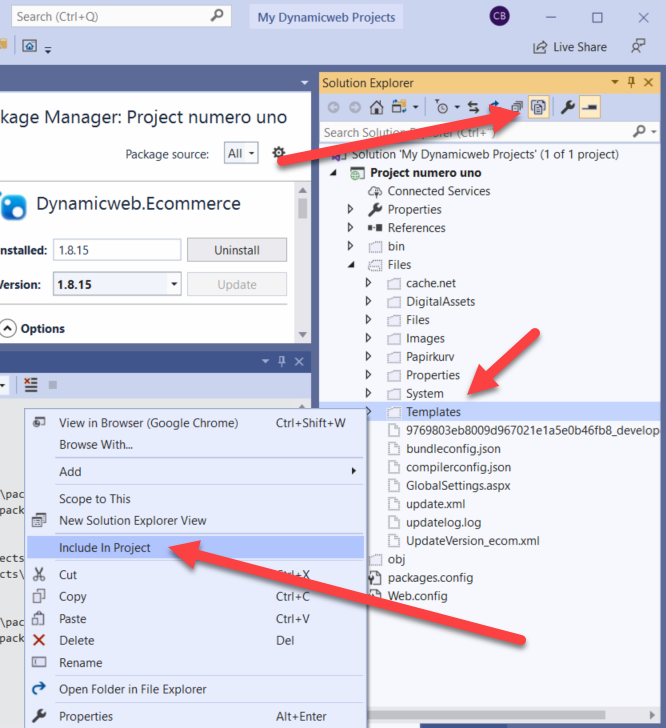The height and width of the screenshot is (728, 666).
Task: Select Open Folder in File Explorer
Action: point(132,689)
